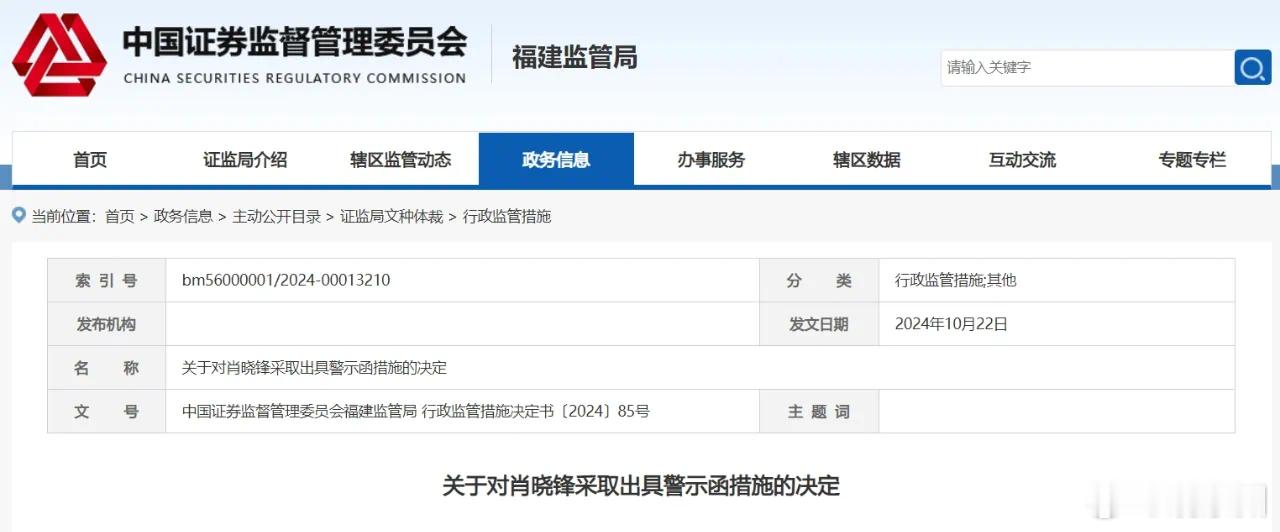
Task: Click the 福建监管局 header text
Action: tap(575, 57)
